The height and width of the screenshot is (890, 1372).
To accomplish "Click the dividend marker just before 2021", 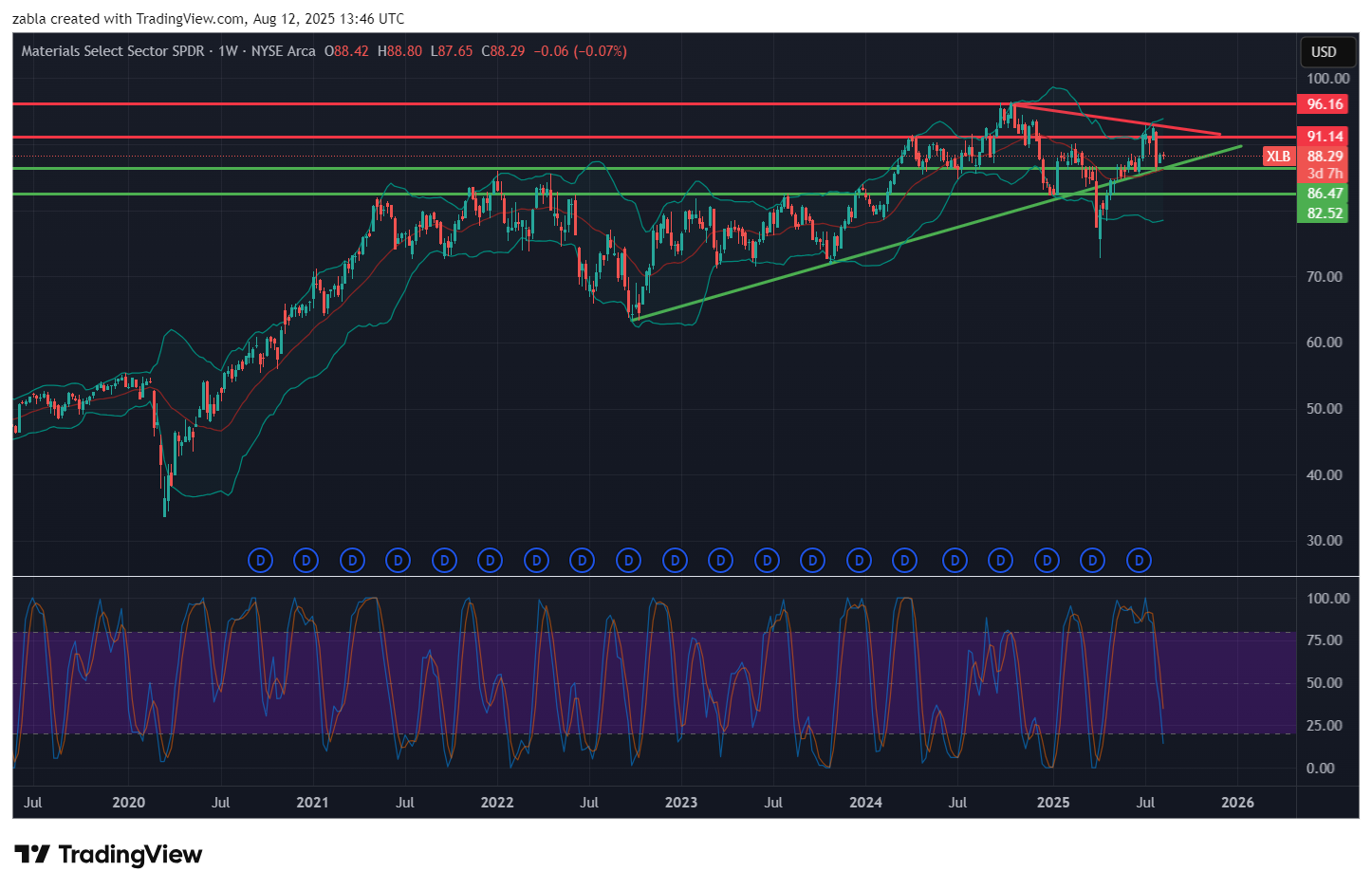I will 306,561.
